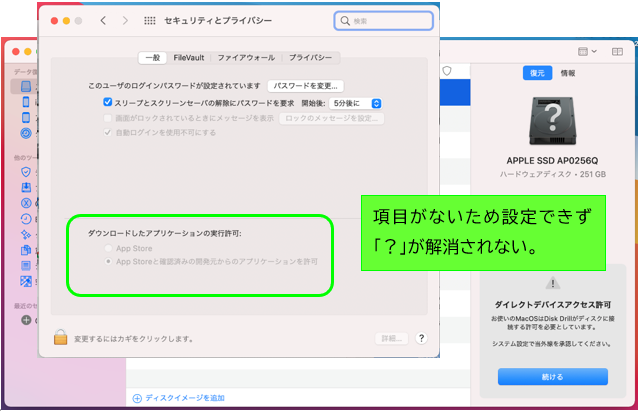
Task: Switch to the 一般 tab
Action: click(x=152, y=58)
